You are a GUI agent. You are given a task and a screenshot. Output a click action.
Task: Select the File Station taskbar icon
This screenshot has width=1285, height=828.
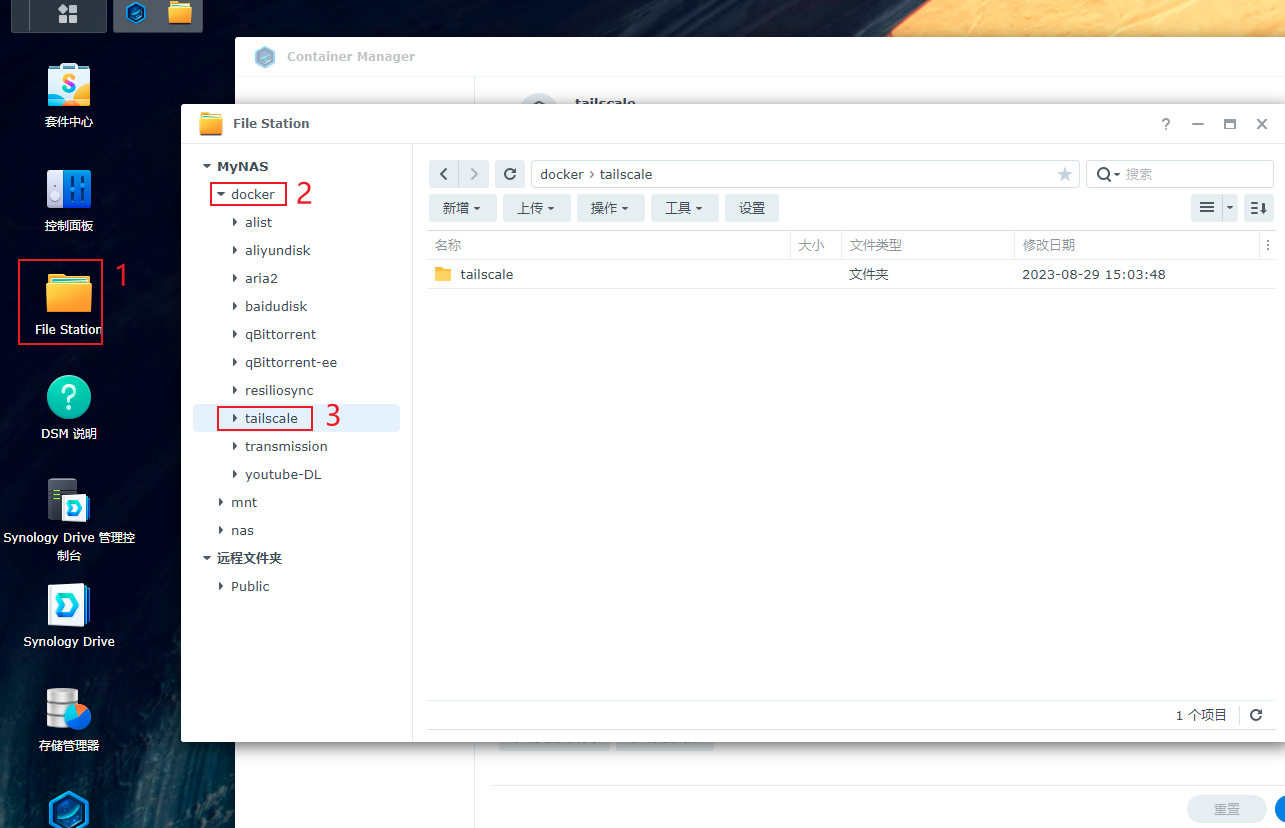pos(180,13)
